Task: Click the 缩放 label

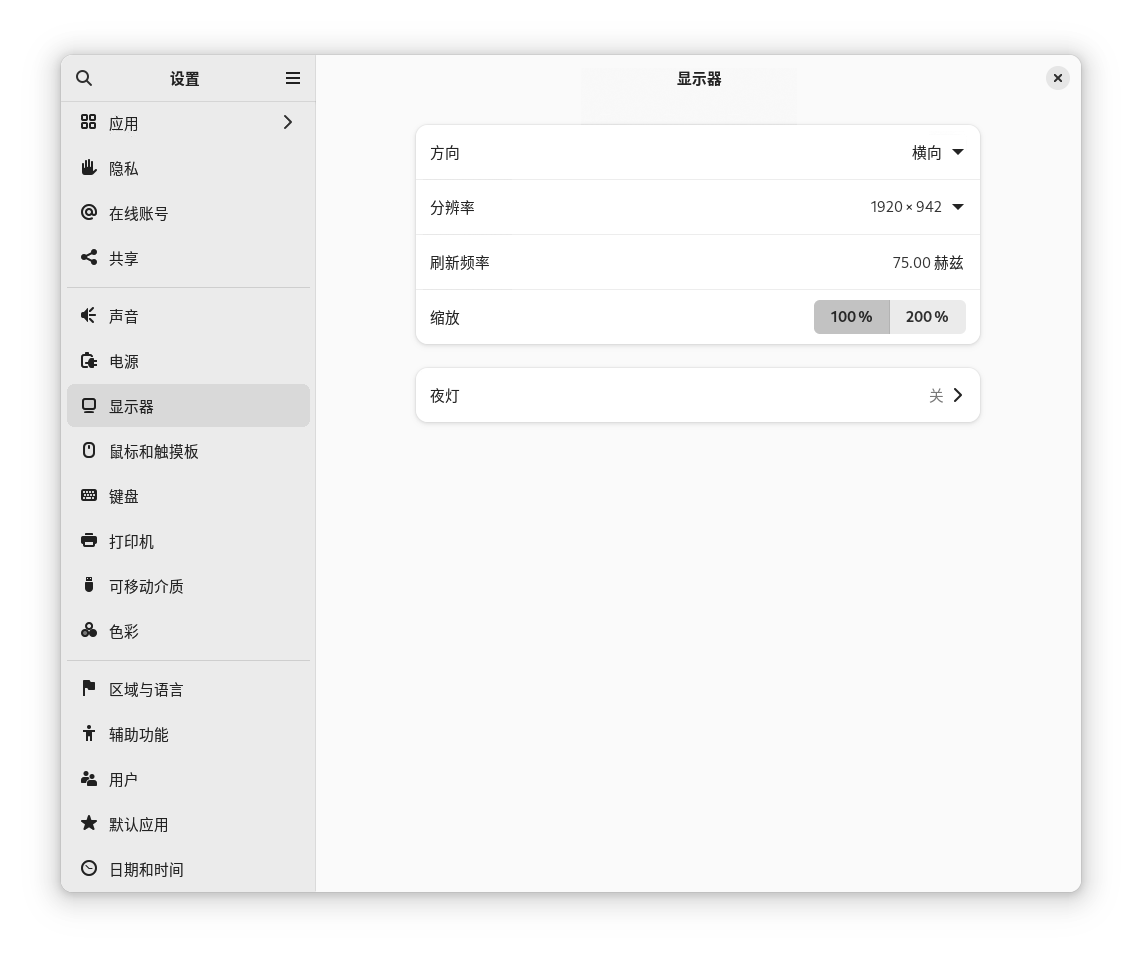Action: tap(445, 317)
